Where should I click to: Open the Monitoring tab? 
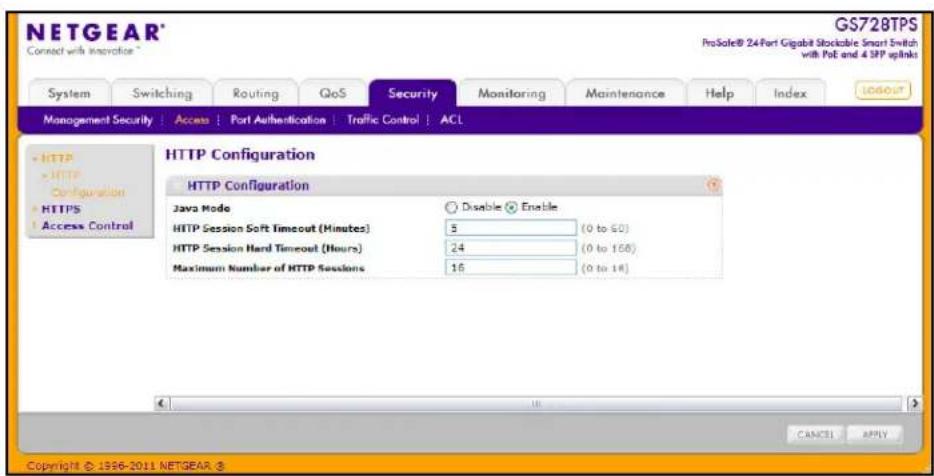point(512,94)
